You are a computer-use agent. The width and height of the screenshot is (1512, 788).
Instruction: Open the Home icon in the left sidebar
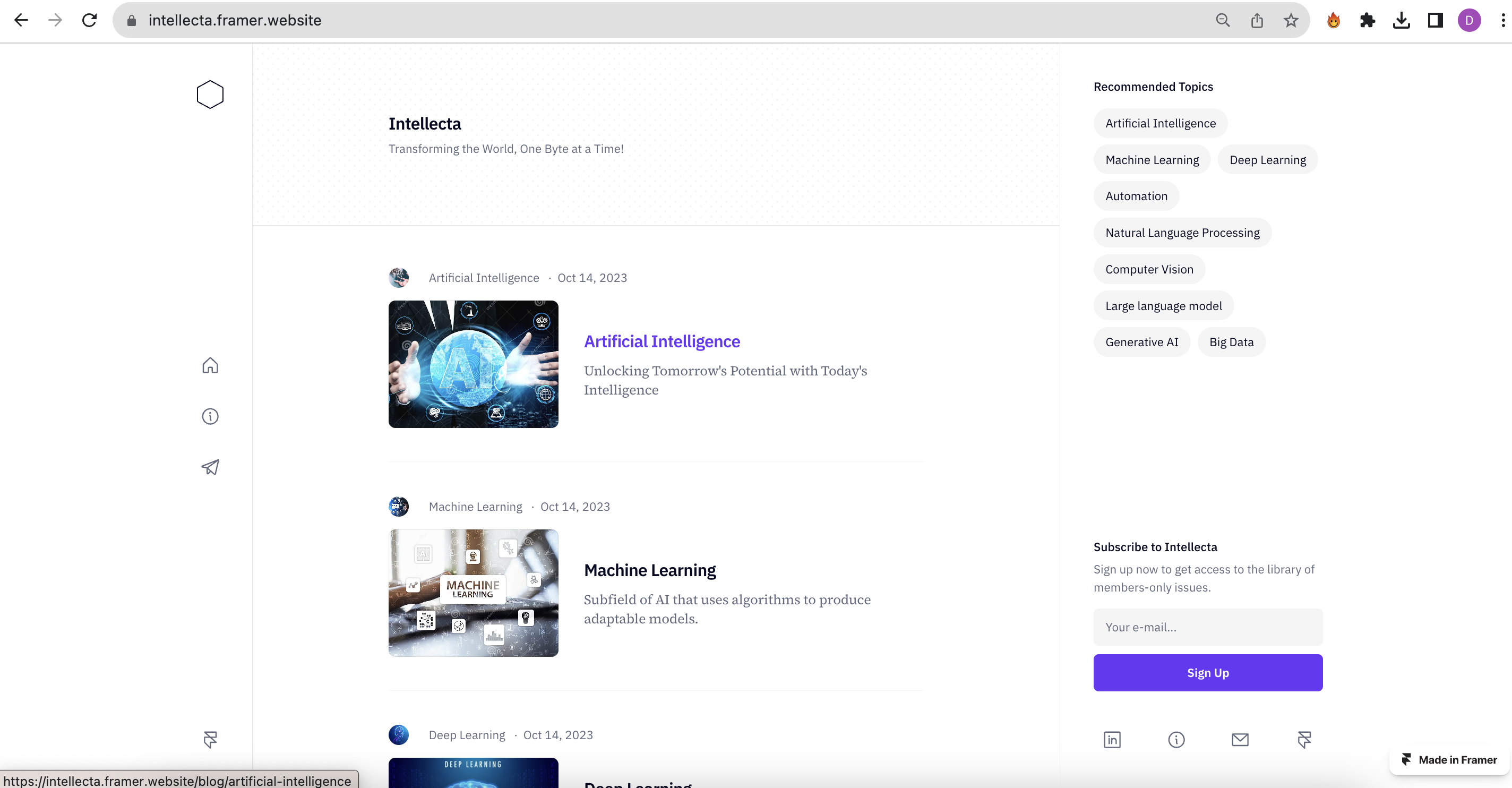coord(210,365)
